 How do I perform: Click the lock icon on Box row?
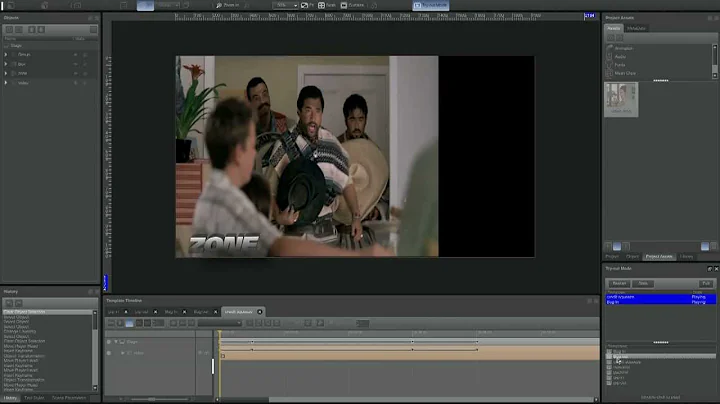85,64
